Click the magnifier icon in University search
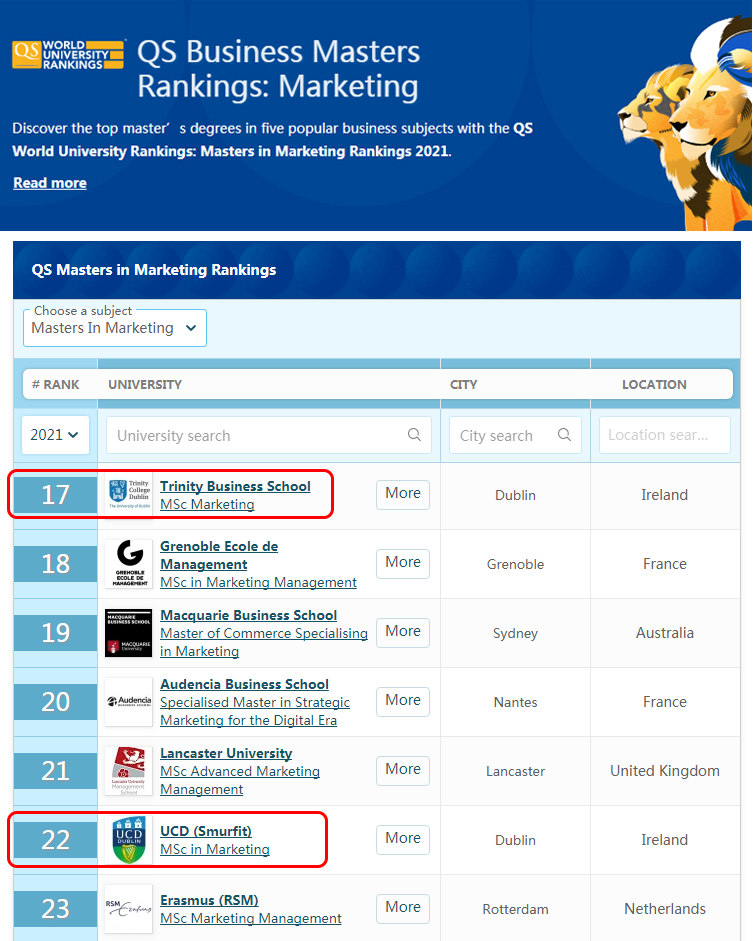The width and height of the screenshot is (753, 941). click(x=414, y=435)
